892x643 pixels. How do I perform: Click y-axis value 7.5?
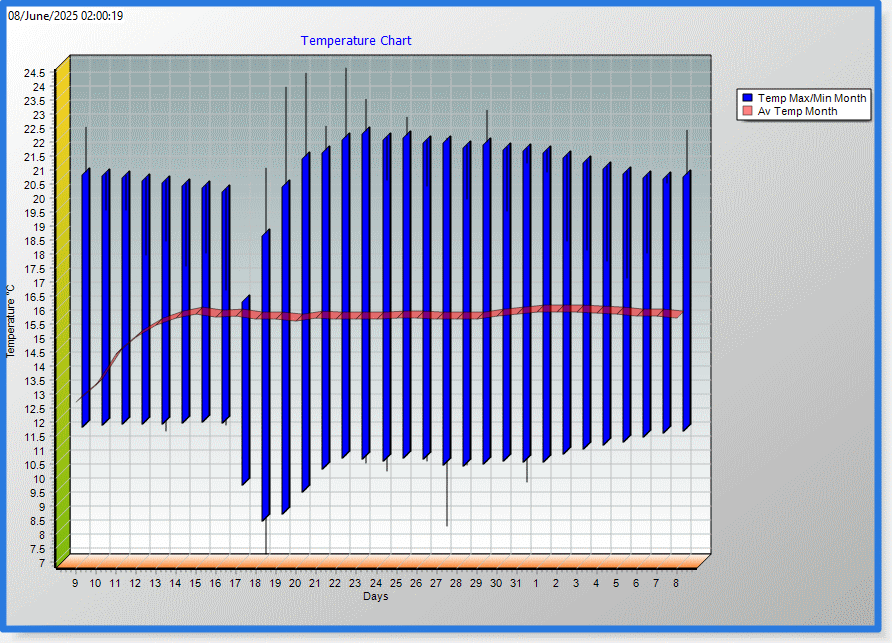(37, 549)
